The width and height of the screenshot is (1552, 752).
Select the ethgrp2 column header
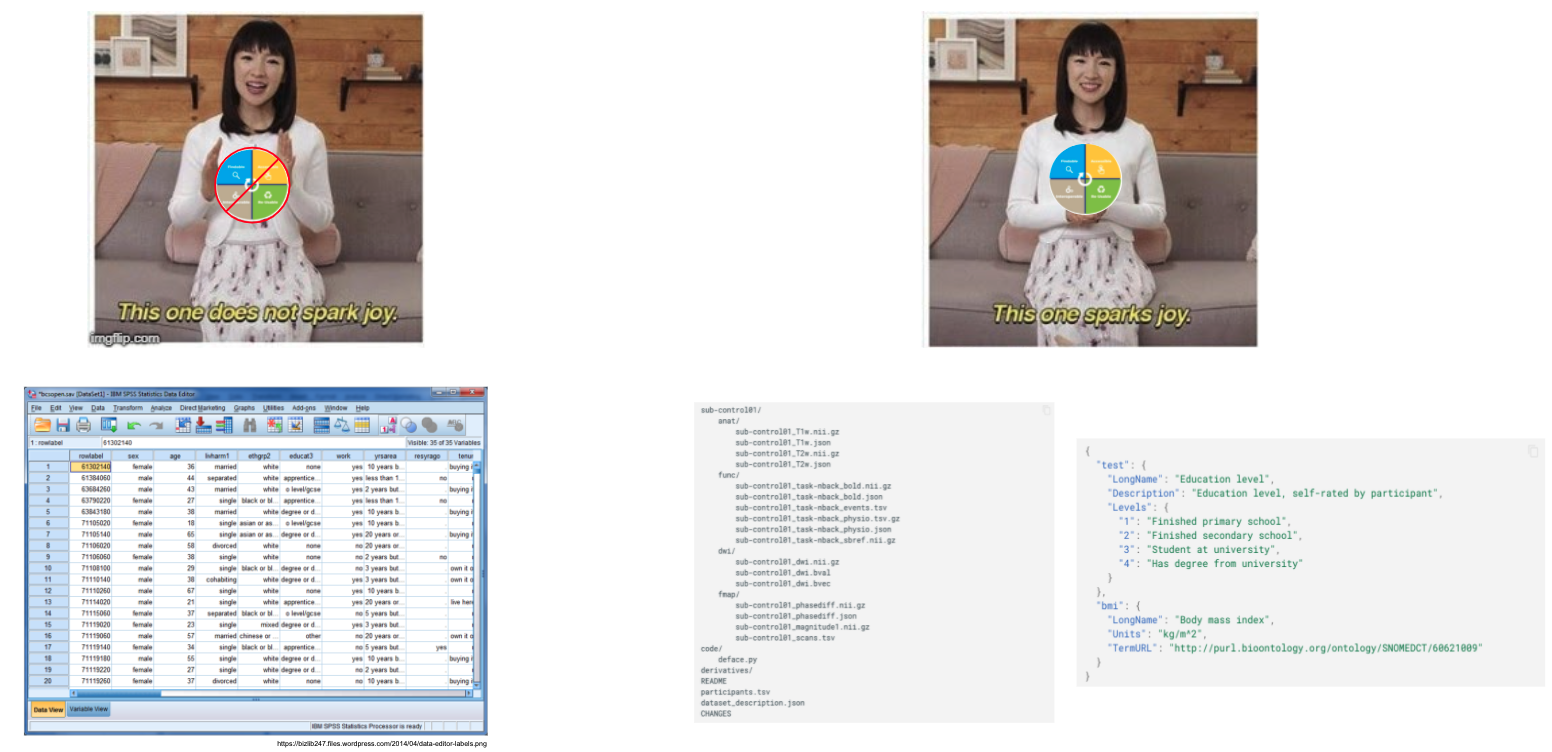coord(260,455)
